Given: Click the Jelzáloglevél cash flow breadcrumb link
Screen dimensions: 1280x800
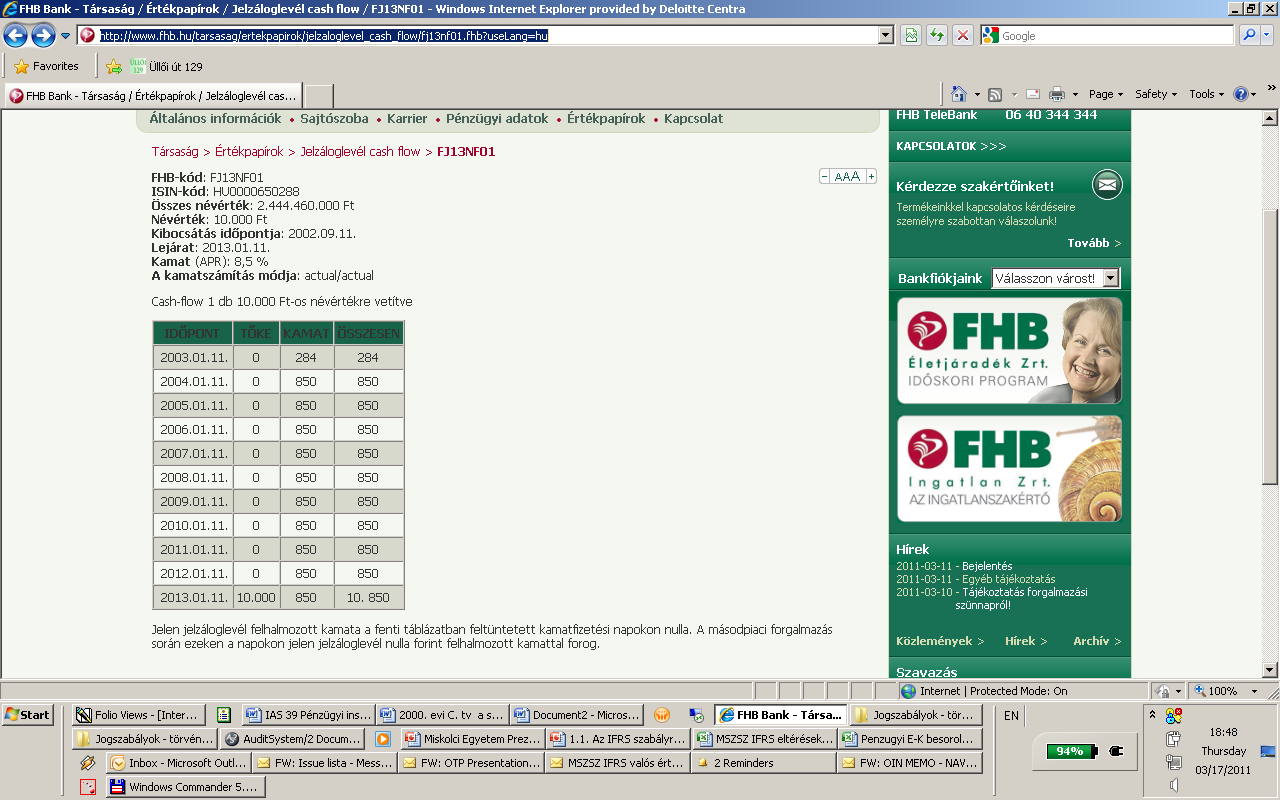Looking at the screenshot, I should (x=360, y=152).
